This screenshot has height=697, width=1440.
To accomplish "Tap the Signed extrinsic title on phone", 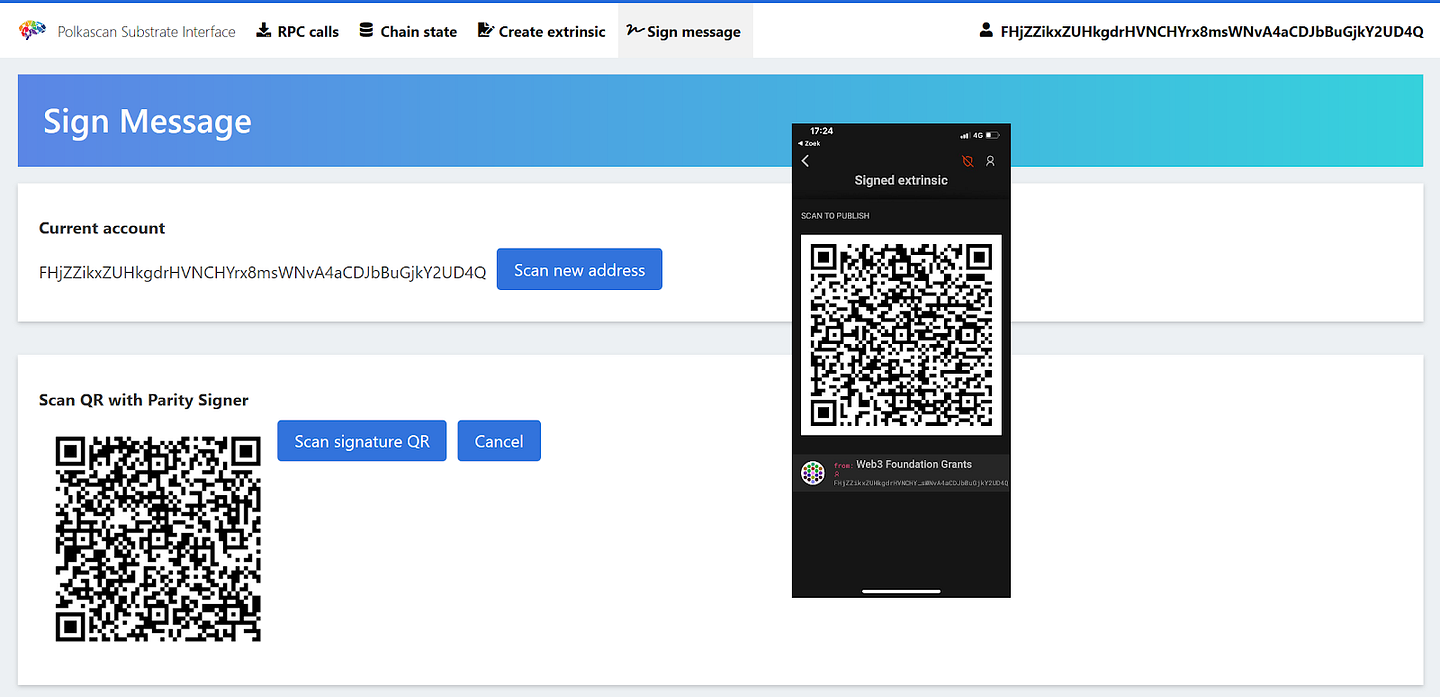I will pos(901,180).
